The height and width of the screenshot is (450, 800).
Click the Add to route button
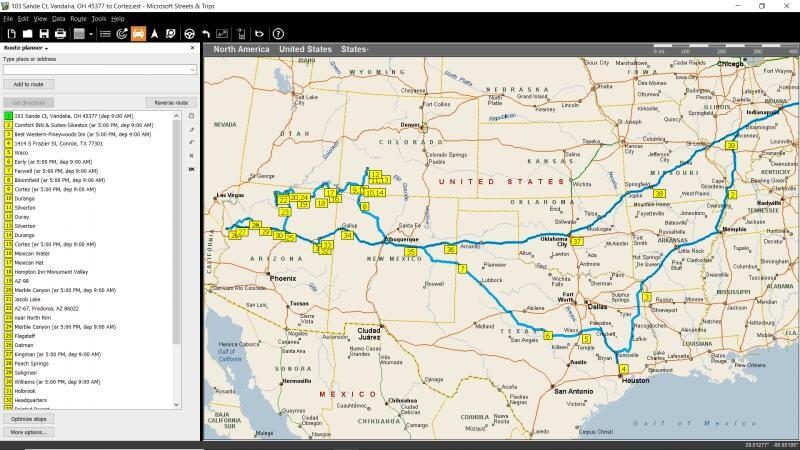(x=29, y=84)
